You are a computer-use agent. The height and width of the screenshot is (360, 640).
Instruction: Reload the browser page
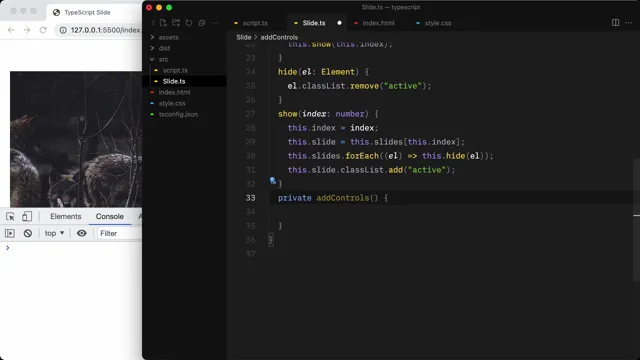[x=43, y=30]
